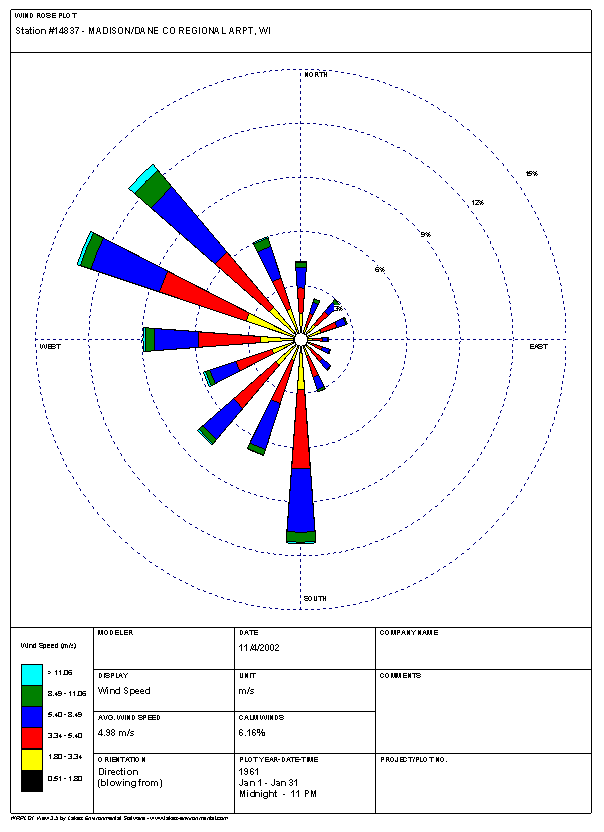This screenshot has height=832, width=604.
Task: Click the yellow wind speed legend swatch
Action: click(x=32, y=760)
